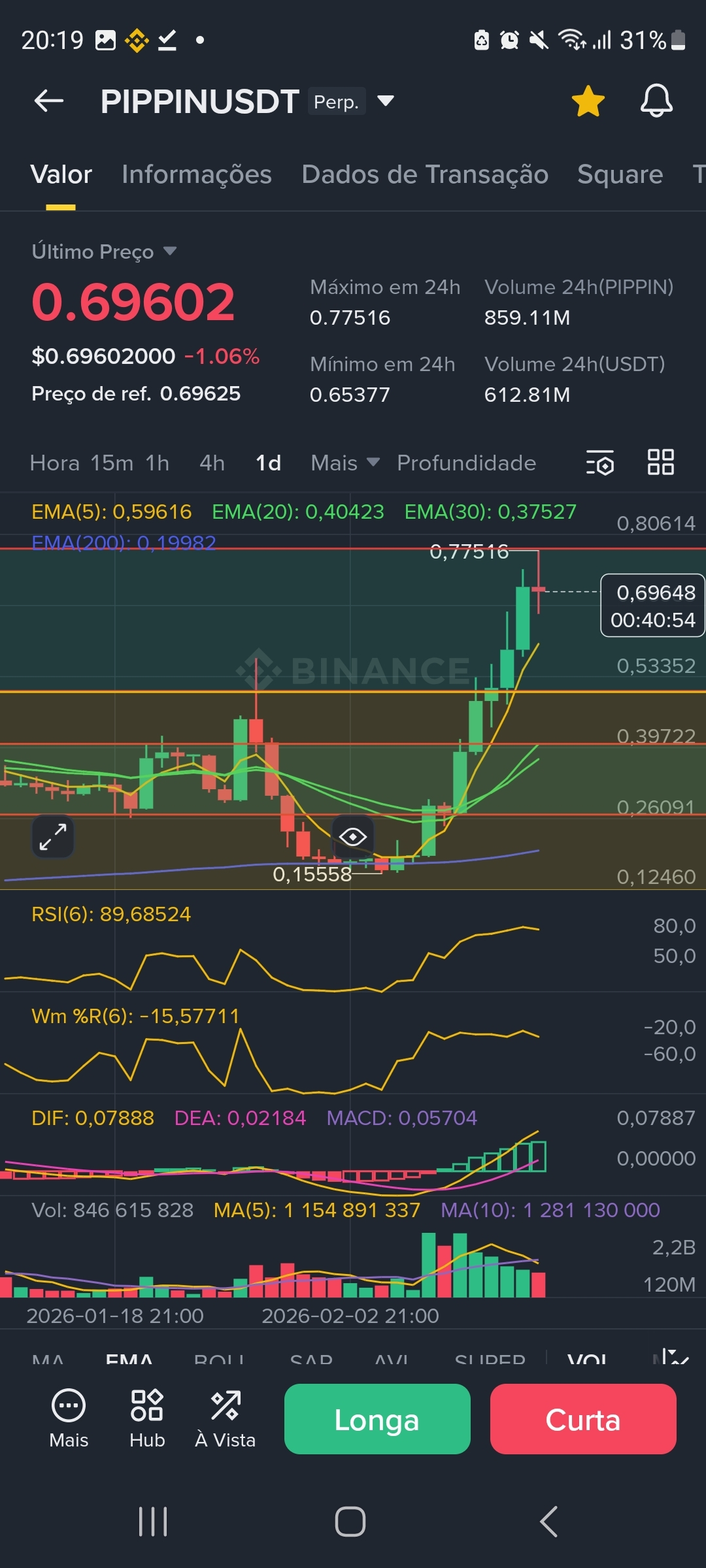The width and height of the screenshot is (706, 1568).
Task: Enable the MA indicator
Action: (48, 1359)
